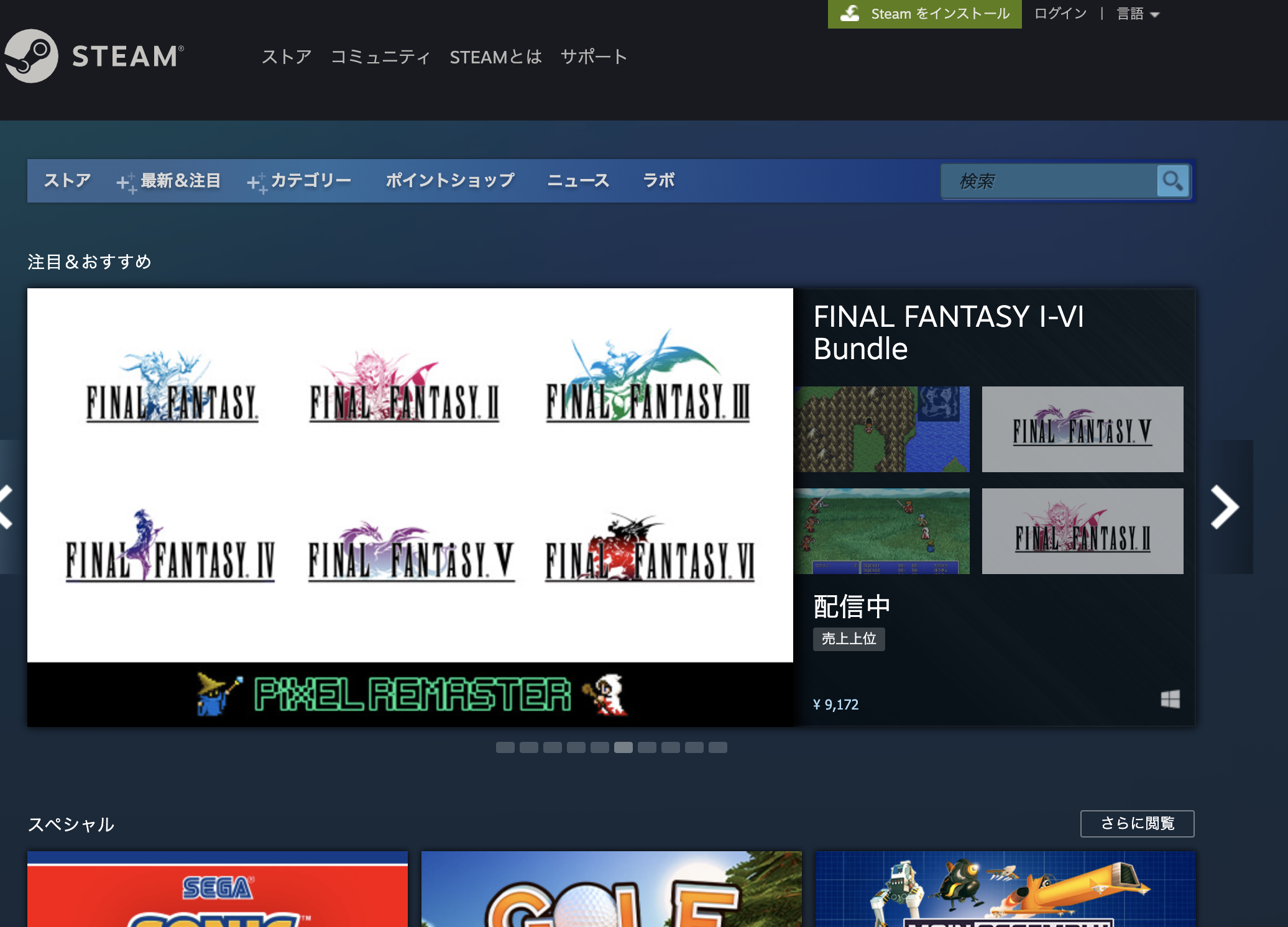Expand the 言語 language dropdown
This screenshot has height=927, width=1288.
coord(1138,14)
